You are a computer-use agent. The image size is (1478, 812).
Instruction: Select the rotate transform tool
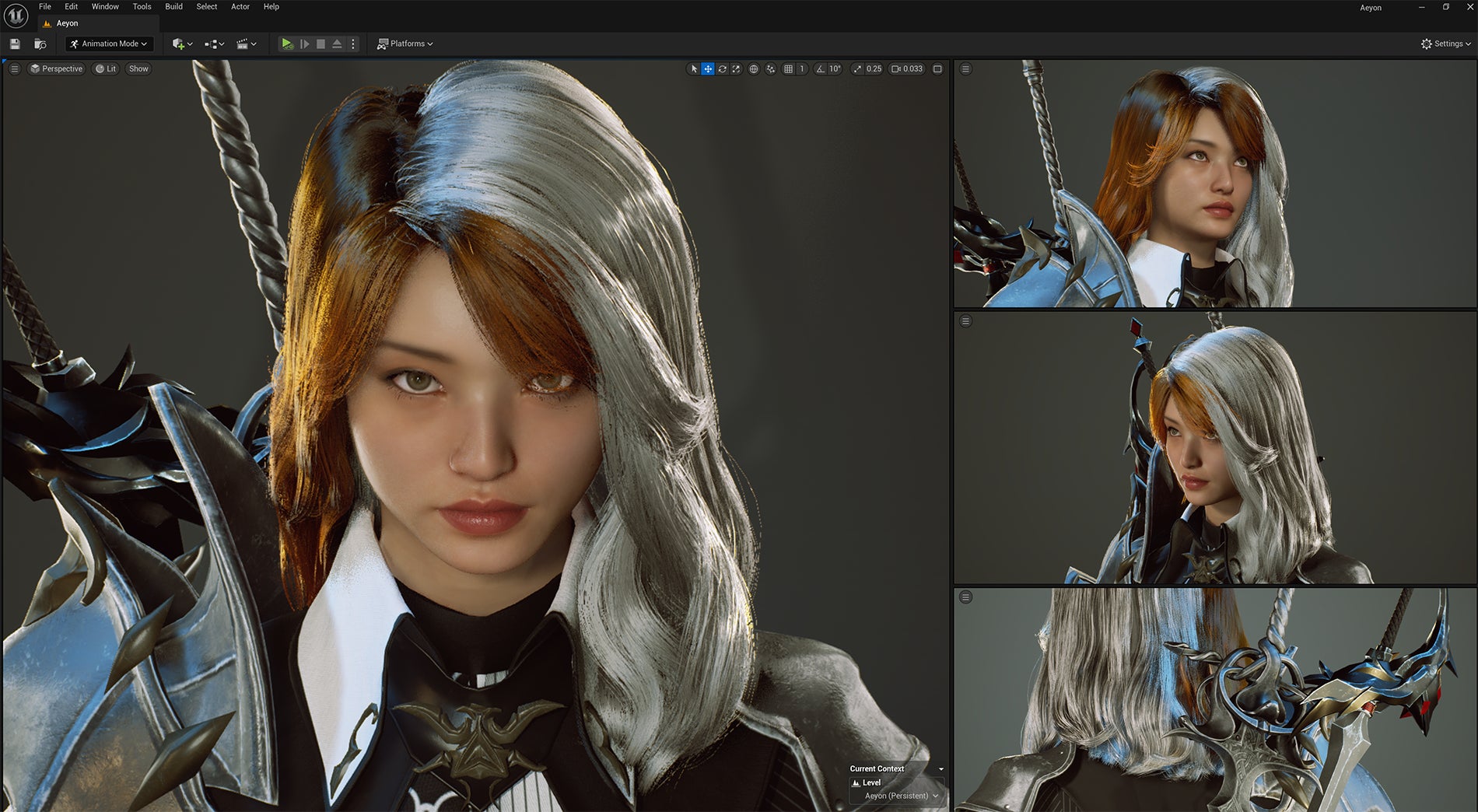click(x=722, y=69)
